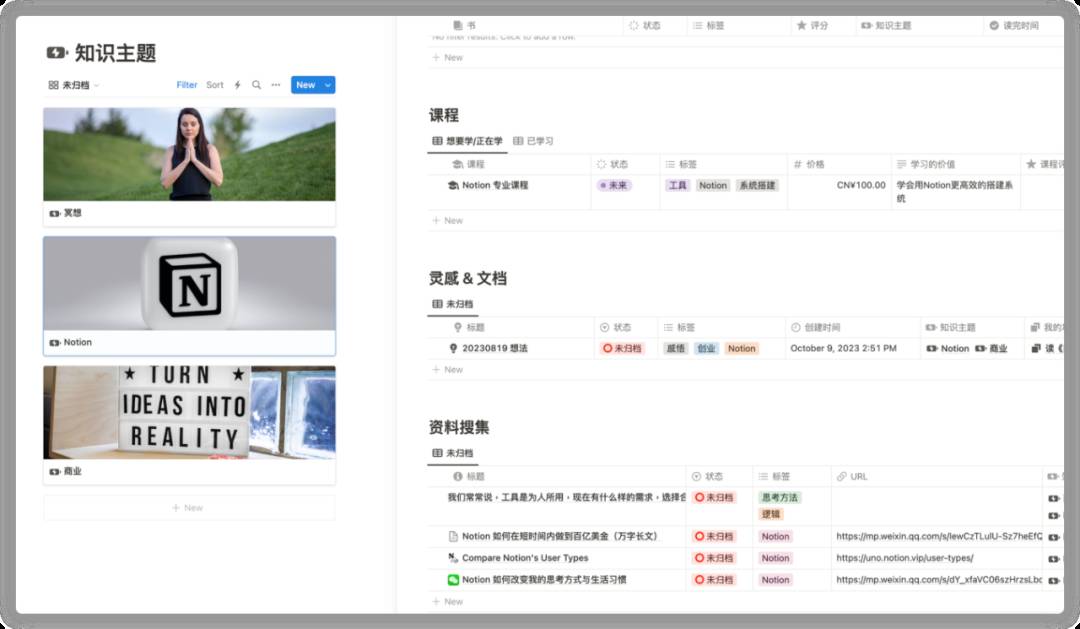Click the 未归档 status of 20230819 想法
This screenshot has width=1080, height=629.
point(622,349)
